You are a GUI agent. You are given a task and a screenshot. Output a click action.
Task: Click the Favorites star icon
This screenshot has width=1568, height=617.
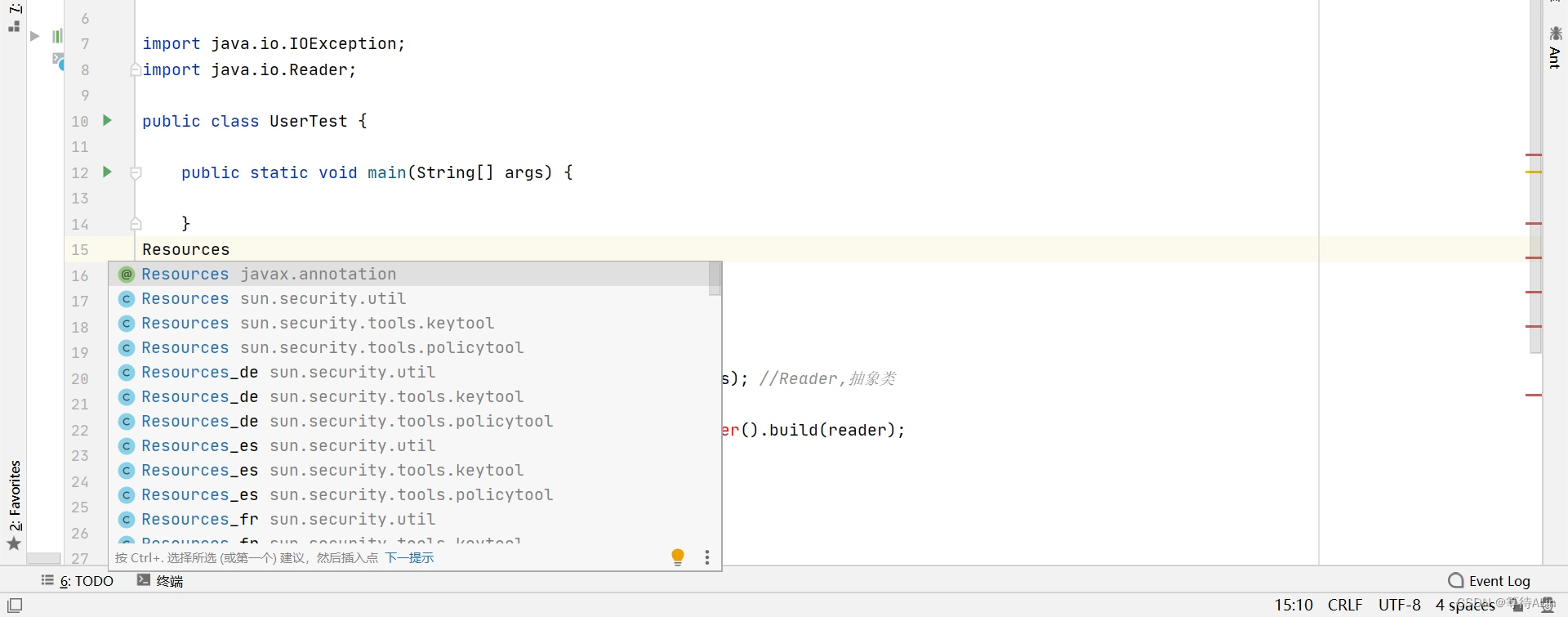[x=14, y=543]
